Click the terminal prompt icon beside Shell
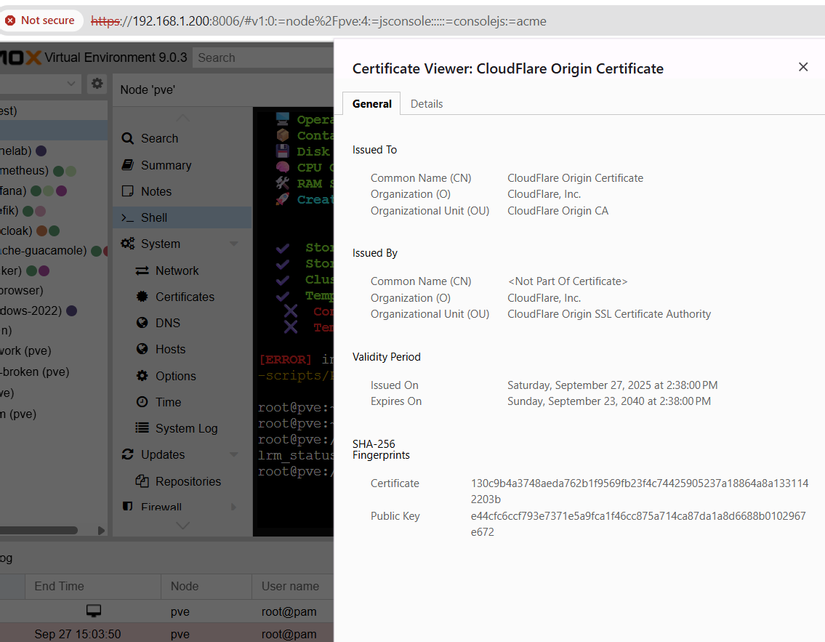Viewport: 825px width, 642px height. click(x=127, y=218)
